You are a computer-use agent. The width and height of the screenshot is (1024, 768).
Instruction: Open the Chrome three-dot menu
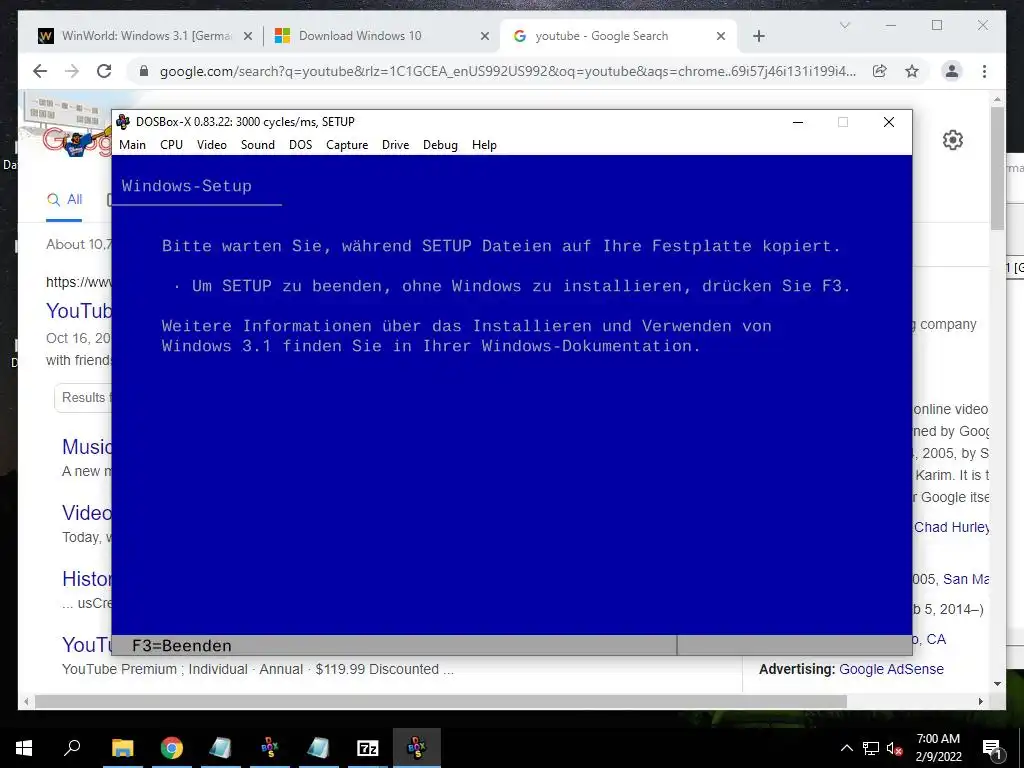[984, 71]
